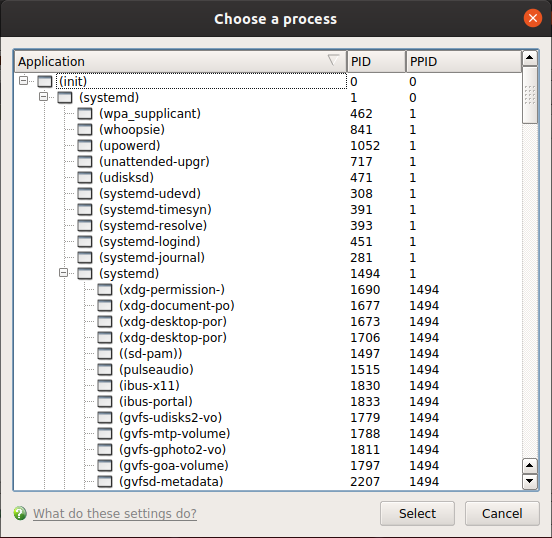Image resolution: width=552 pixels, height=538 pixels.
Task: Select the icon beside systemd-logind
Action: (x=85, y=242)
